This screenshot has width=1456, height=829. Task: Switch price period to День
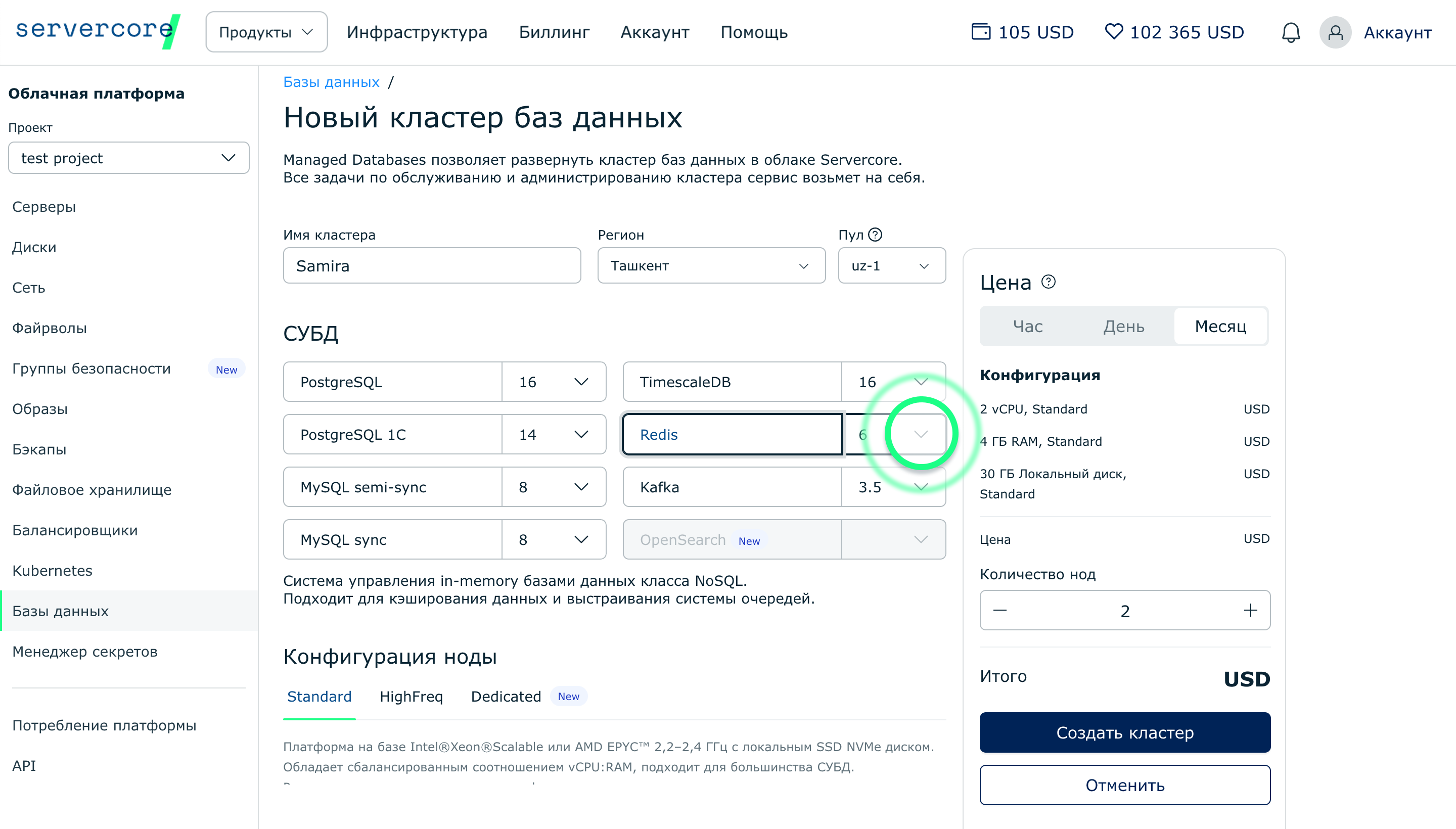(x=1123, y=326)
